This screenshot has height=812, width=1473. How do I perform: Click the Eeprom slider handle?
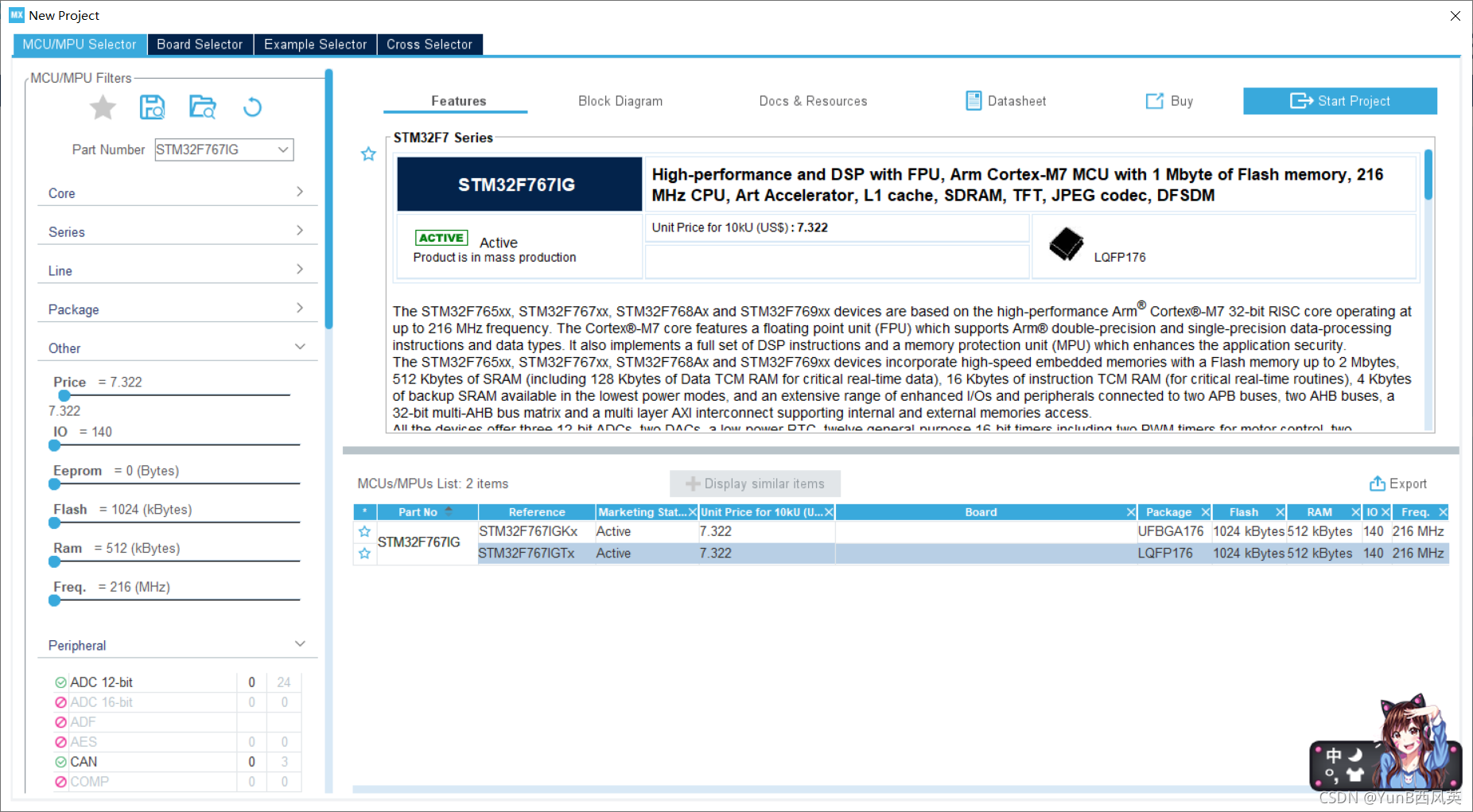tap(55, 484)
